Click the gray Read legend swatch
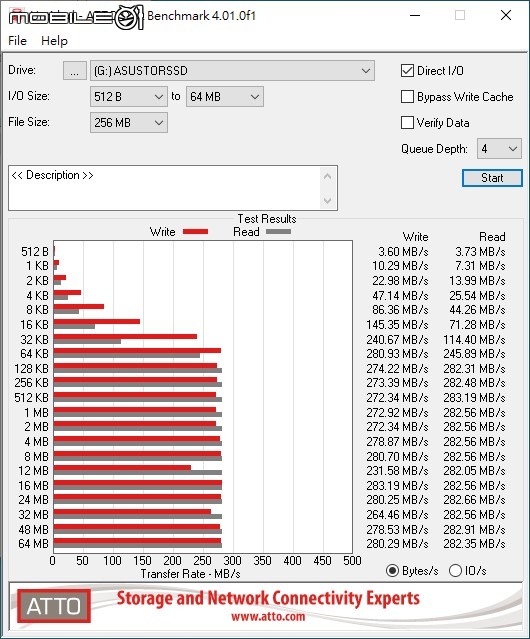Image resolution: width=530 pixels, height=639 pixels. (x=278, y=231)
